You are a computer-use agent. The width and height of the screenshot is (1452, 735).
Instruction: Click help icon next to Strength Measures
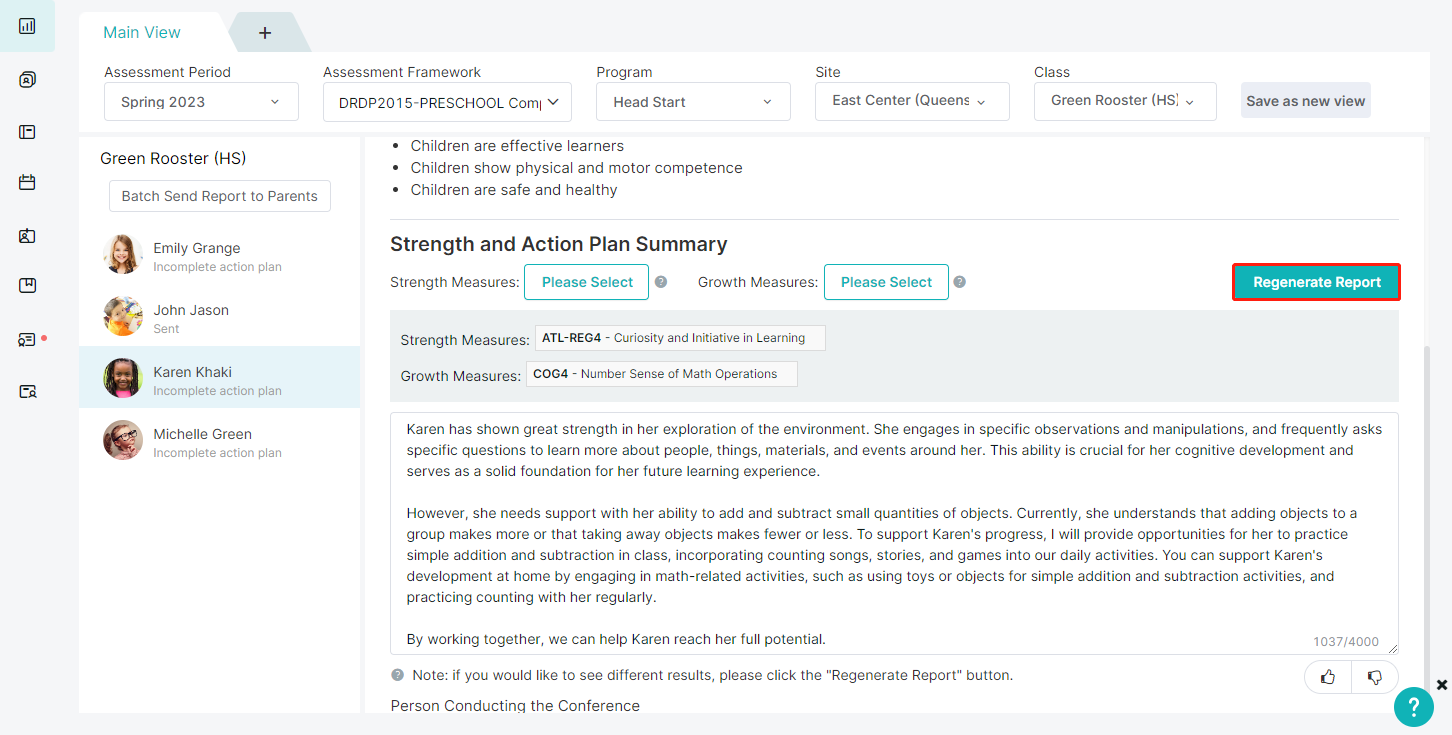pyautogui.click(x=661, y=282)
